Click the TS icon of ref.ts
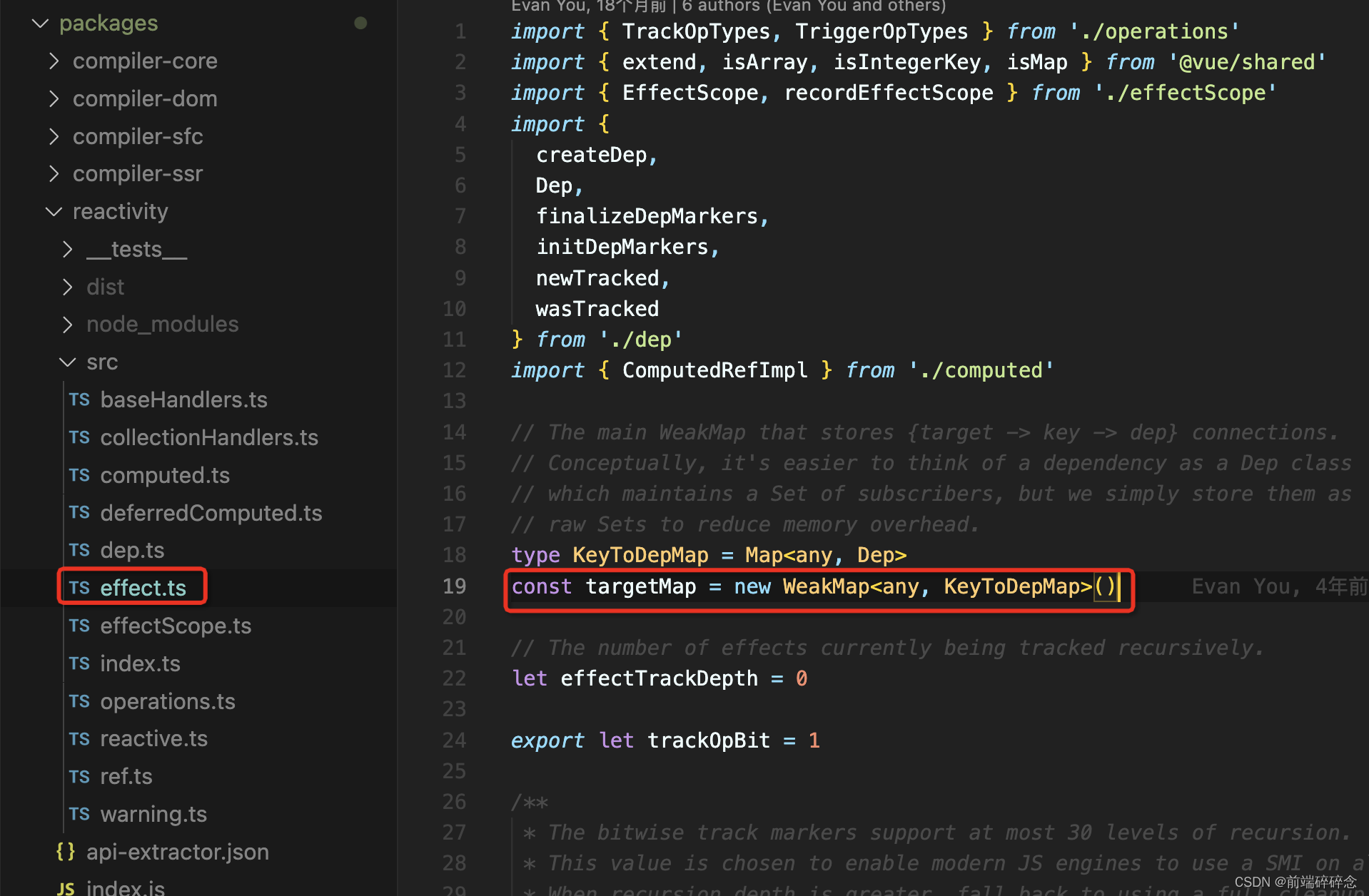Screen dimensions: 1369x896 click(x=79, y=777)
